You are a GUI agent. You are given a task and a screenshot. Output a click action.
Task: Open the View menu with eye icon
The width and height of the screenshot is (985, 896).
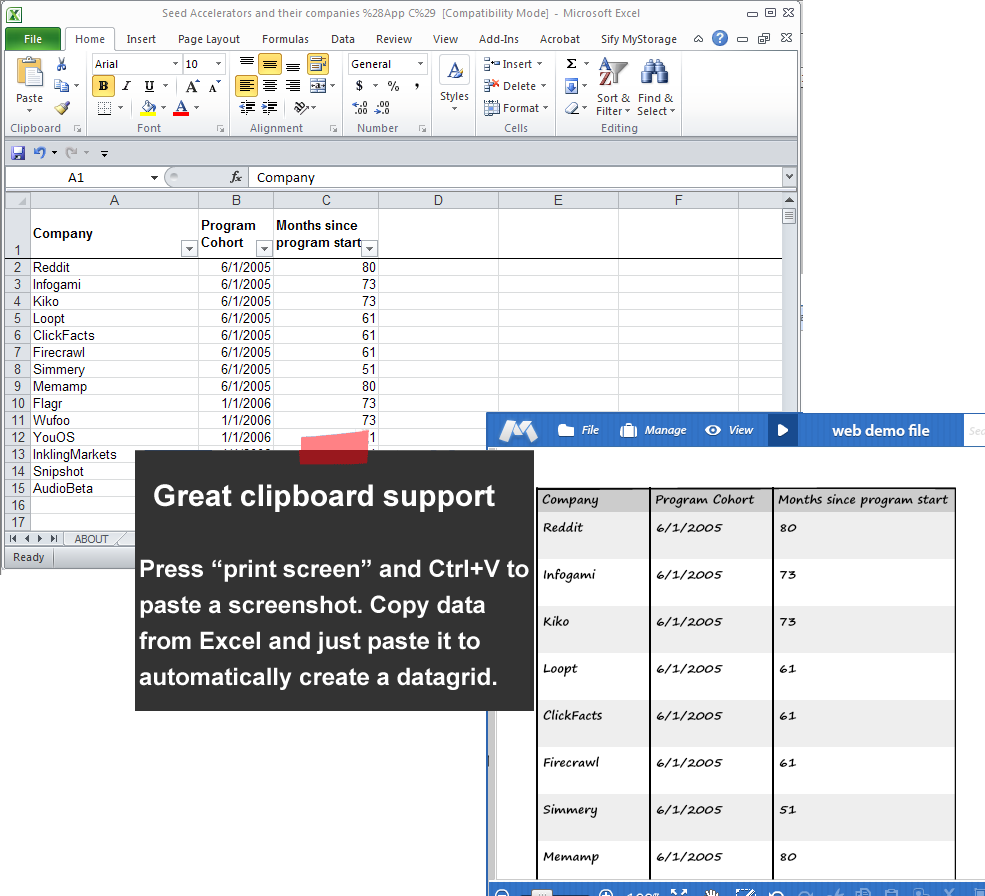coord(729,430)
